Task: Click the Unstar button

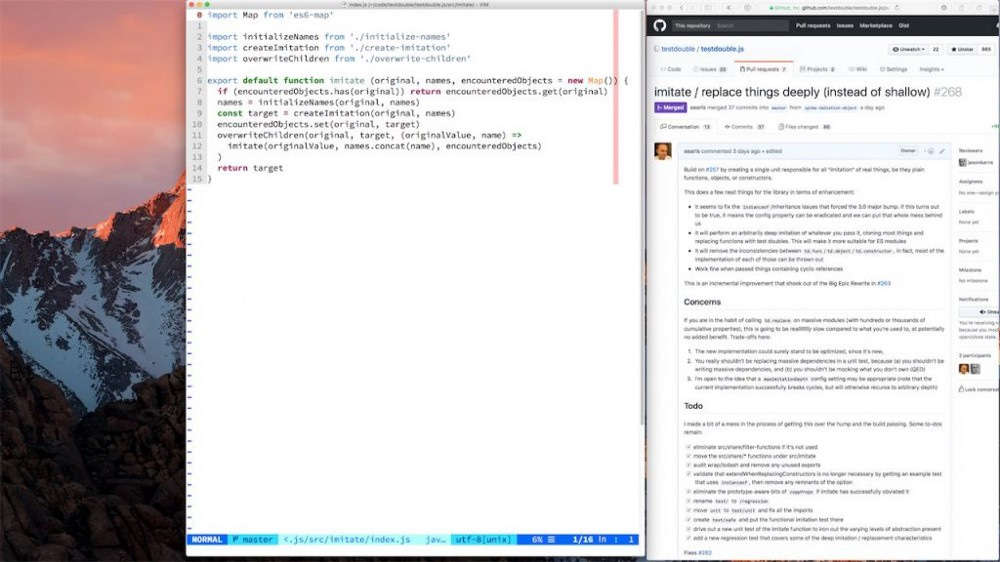Action: 962,49
